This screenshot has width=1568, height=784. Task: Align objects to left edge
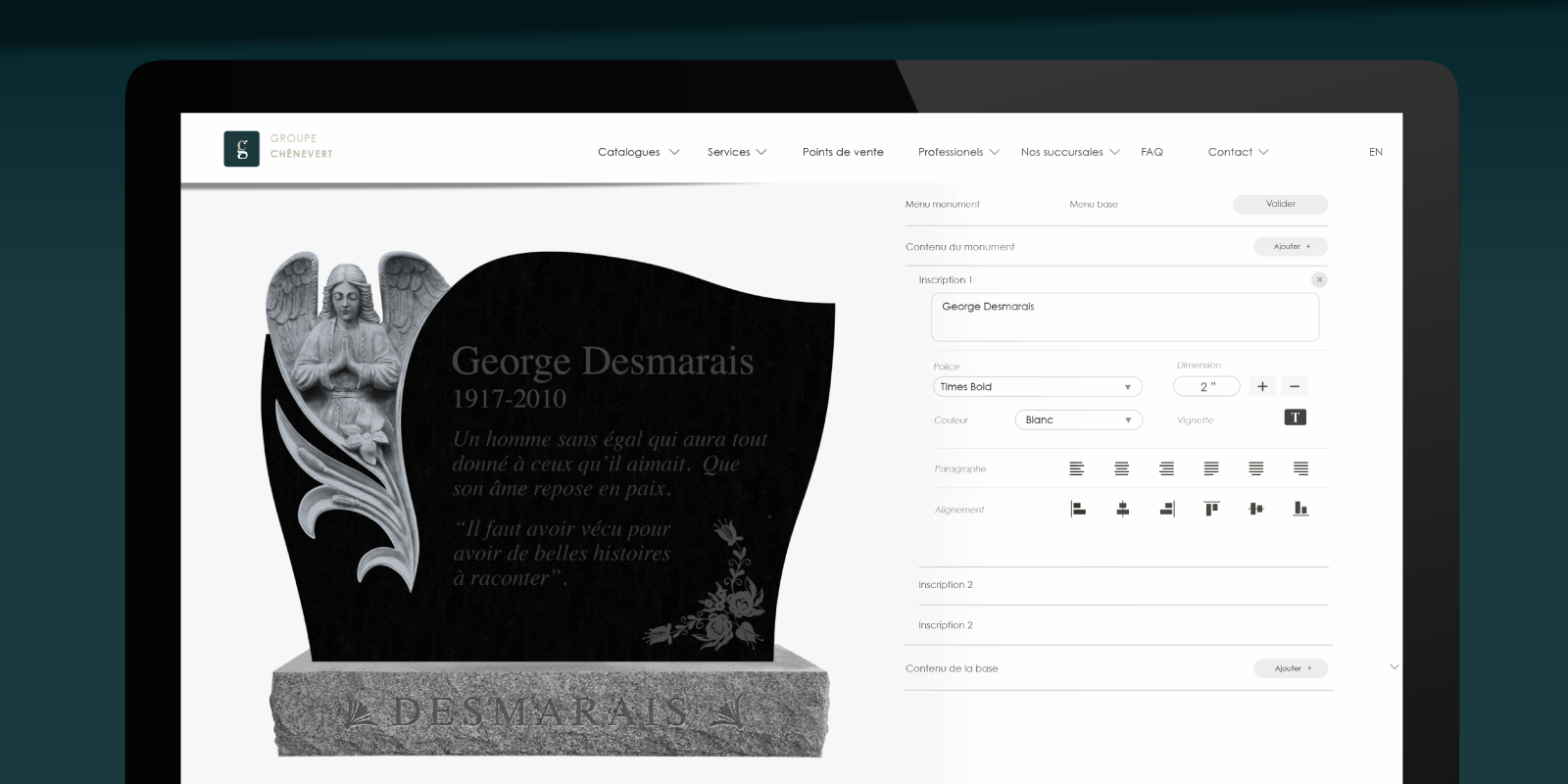1078,509
